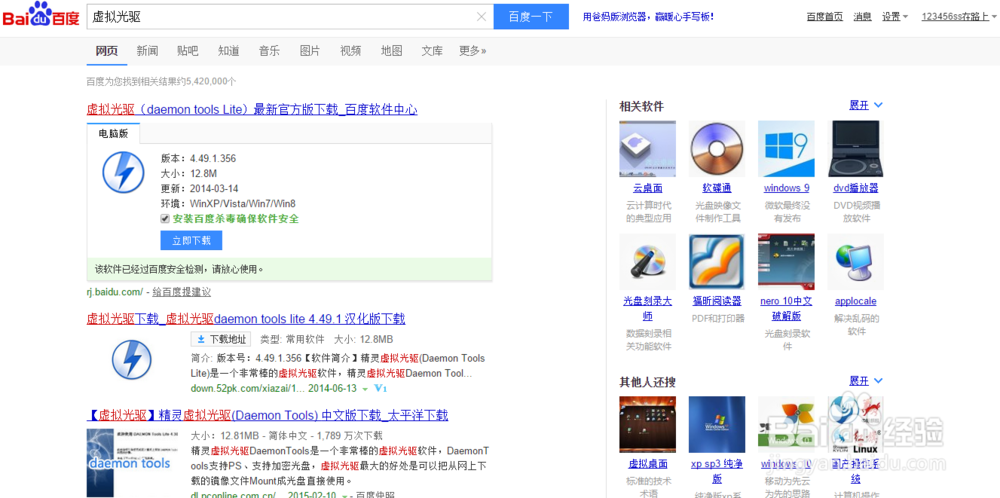Switch to 图片 tab
Viewport: 1000px width, 498px height.
(x=310, y=50)
